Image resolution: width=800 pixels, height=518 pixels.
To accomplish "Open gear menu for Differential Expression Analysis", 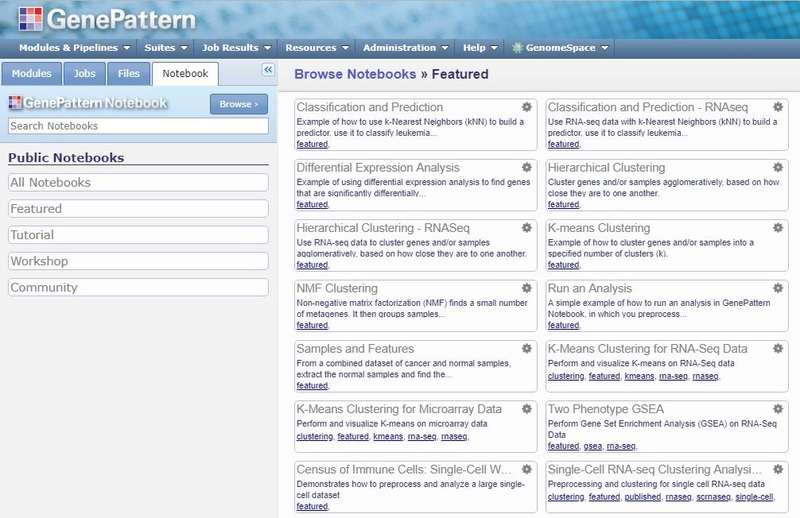I will pos(527,167).
